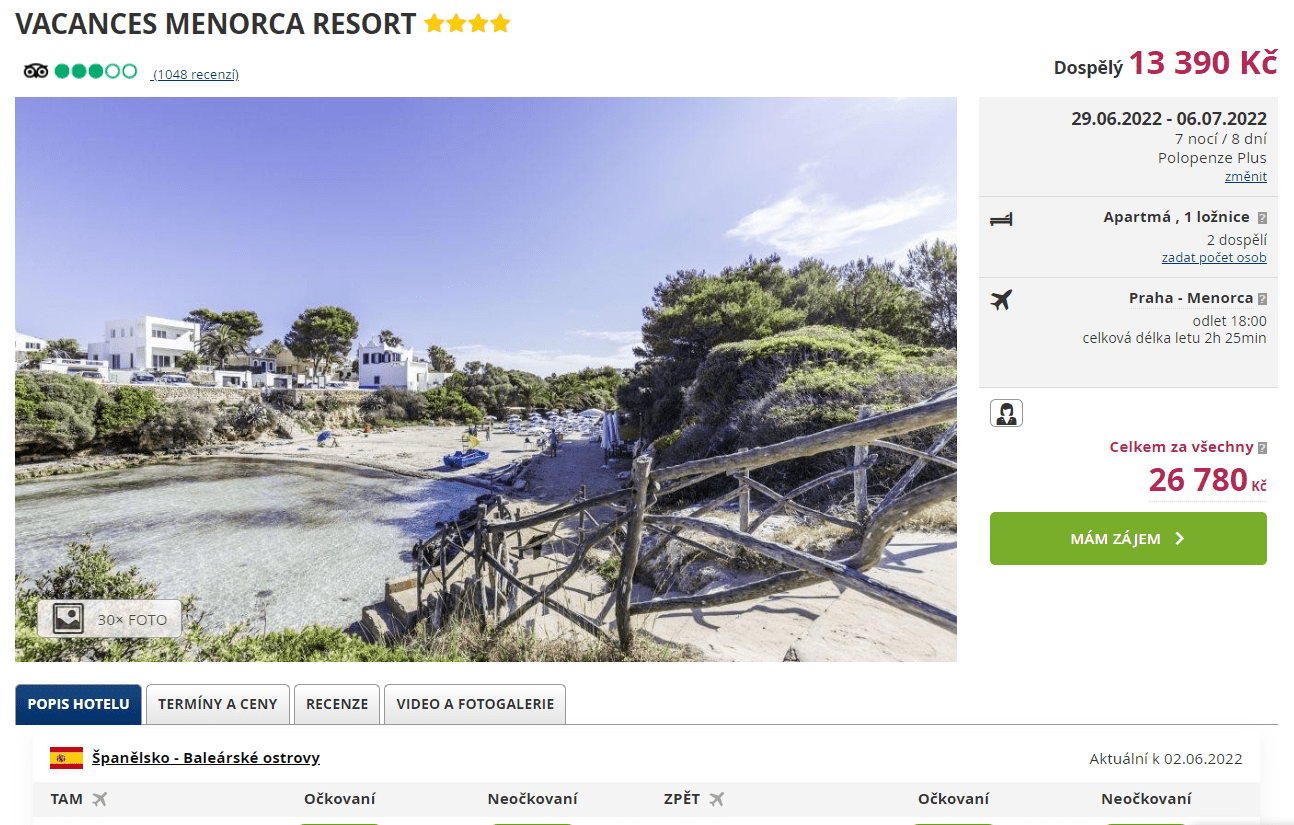Click the plane icon next to TAM
Screen dimensions: 1294x825
(x=99, y=799)
